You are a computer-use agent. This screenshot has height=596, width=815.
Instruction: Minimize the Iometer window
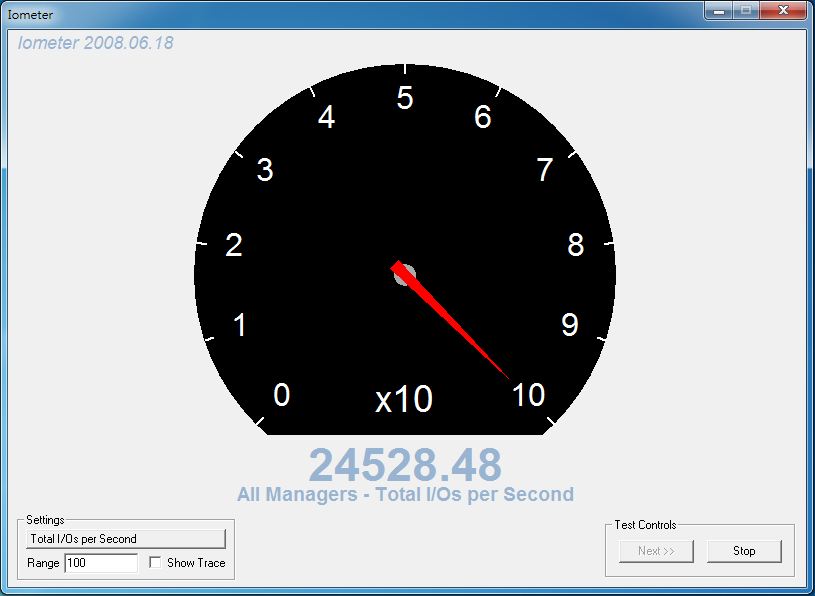point(718,11)
